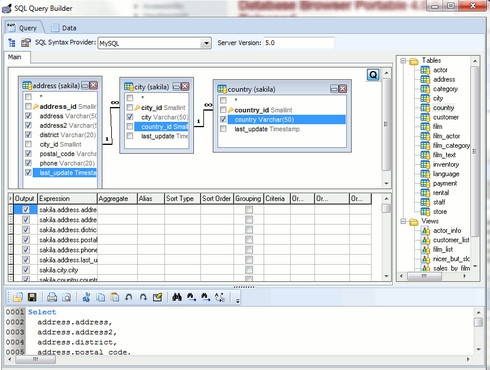Cut selected SQL text with scissors icon
490x370 pixels.
coord(86,297)
